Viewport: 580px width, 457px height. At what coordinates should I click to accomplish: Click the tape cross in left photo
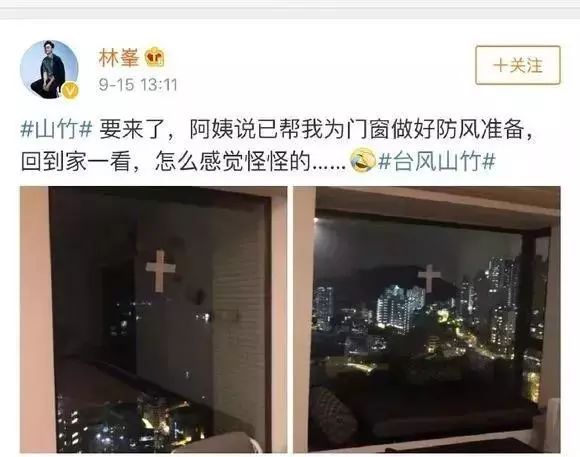[x=160, y=270]
